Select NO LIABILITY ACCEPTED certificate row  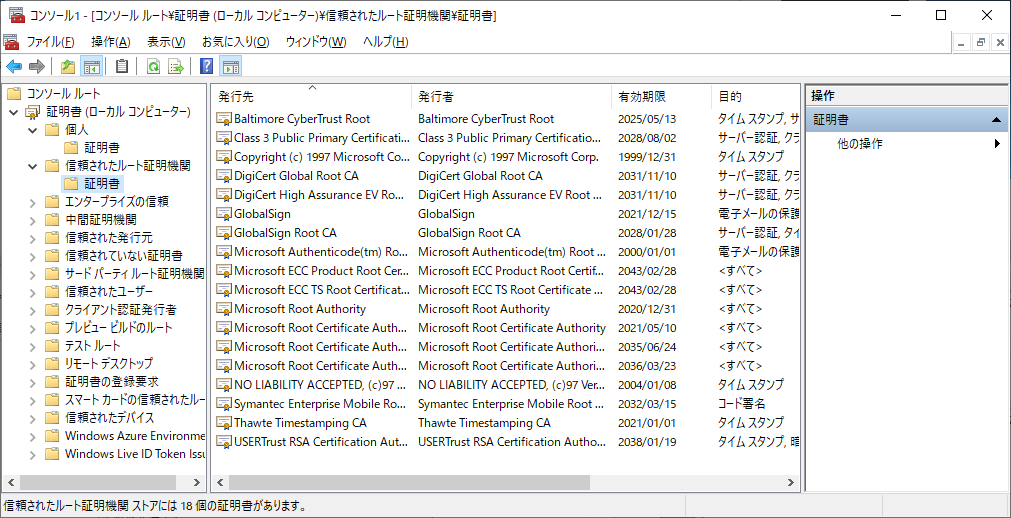click(x=506, y=385)
